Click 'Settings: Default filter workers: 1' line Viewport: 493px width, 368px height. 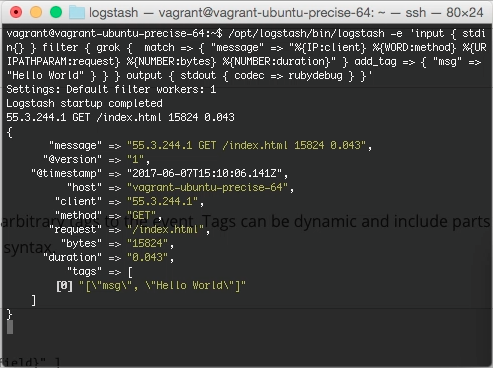click(111, 89)
